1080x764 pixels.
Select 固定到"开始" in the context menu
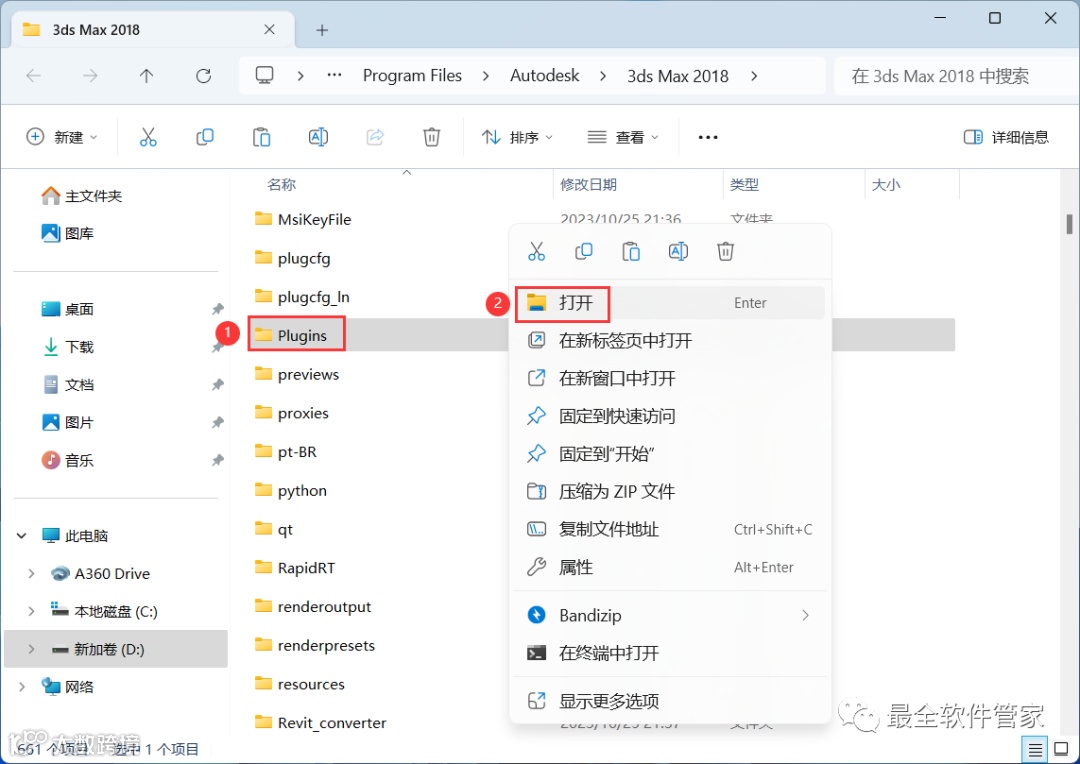670,454
